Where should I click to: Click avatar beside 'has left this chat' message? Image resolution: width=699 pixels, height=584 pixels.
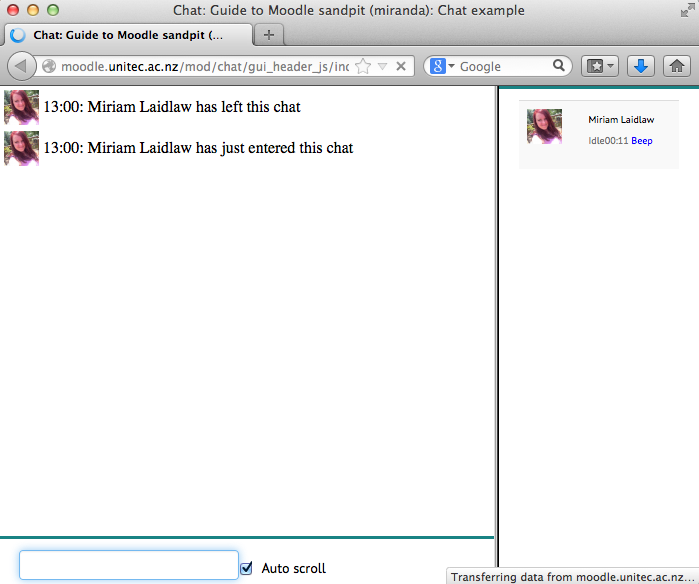click(x=21, y=107)
